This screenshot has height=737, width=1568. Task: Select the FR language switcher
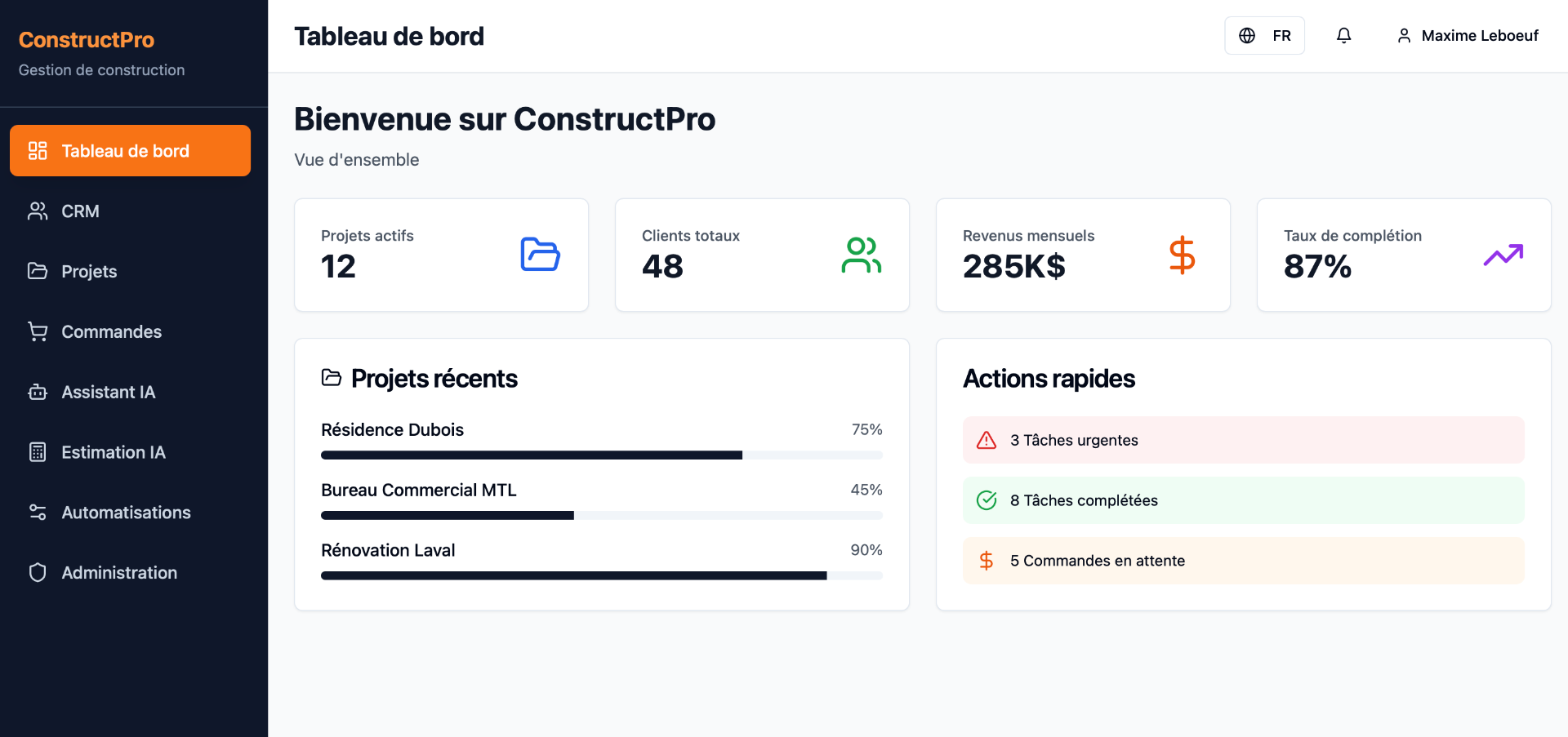tap(1281, 35)
